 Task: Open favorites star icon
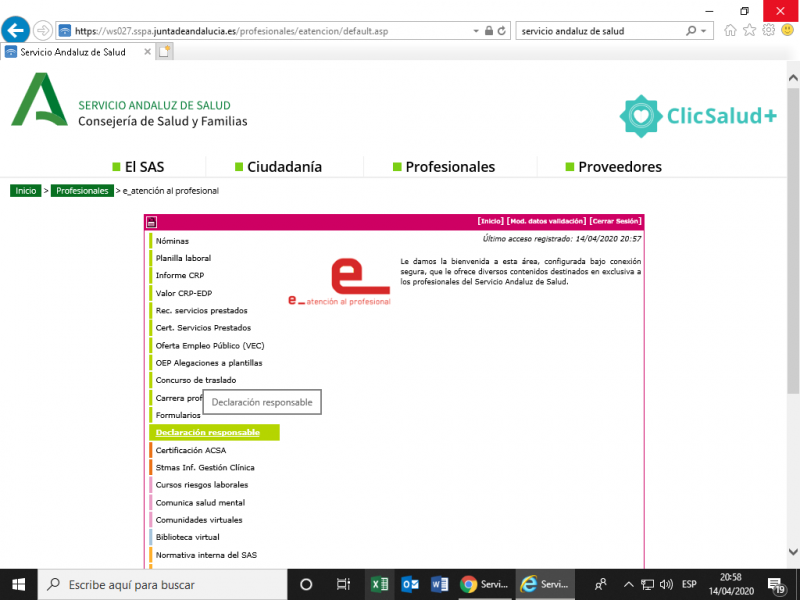pyautogui.click(x=749, y=30)
